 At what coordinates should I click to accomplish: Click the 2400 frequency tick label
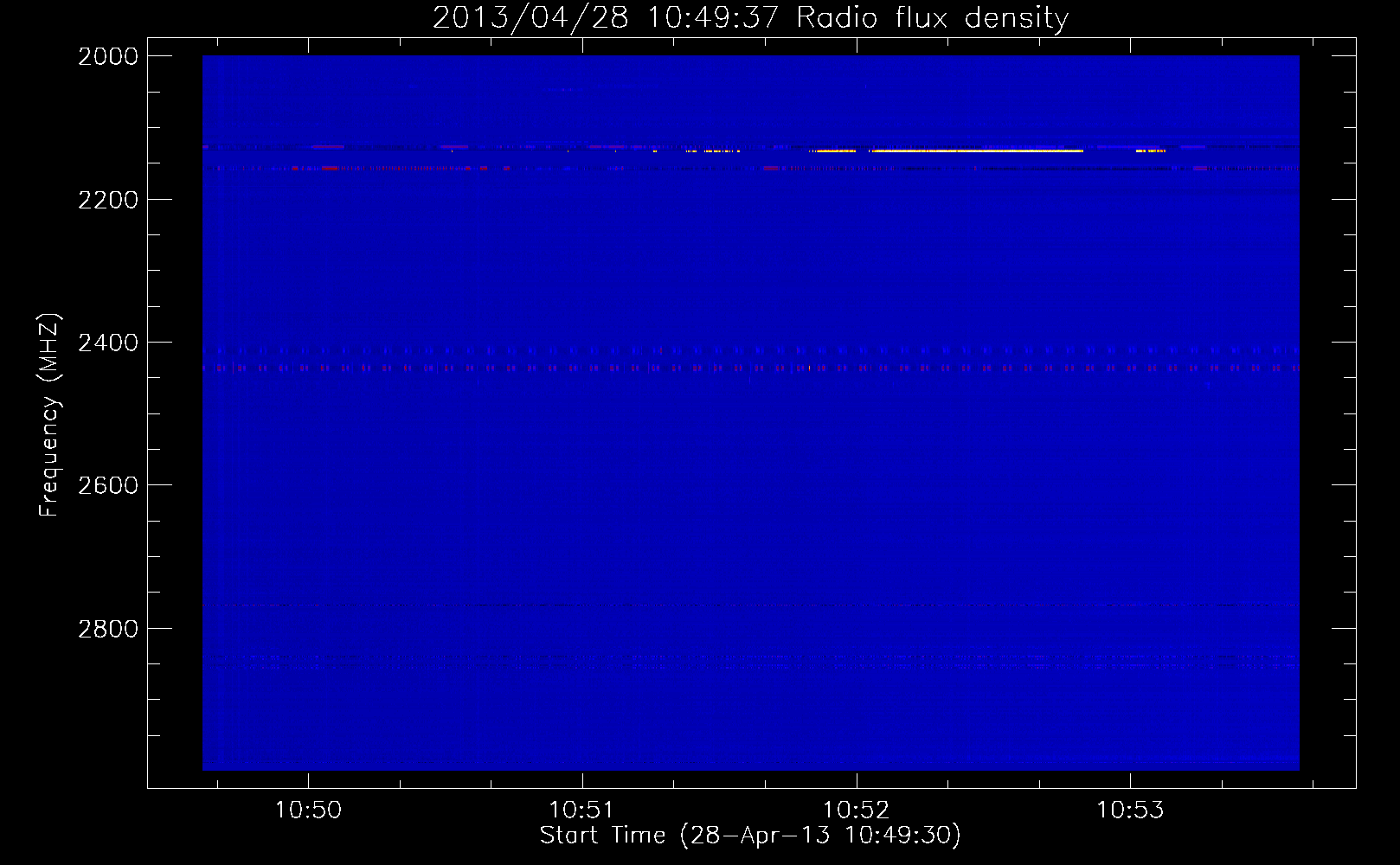point(108,343)
